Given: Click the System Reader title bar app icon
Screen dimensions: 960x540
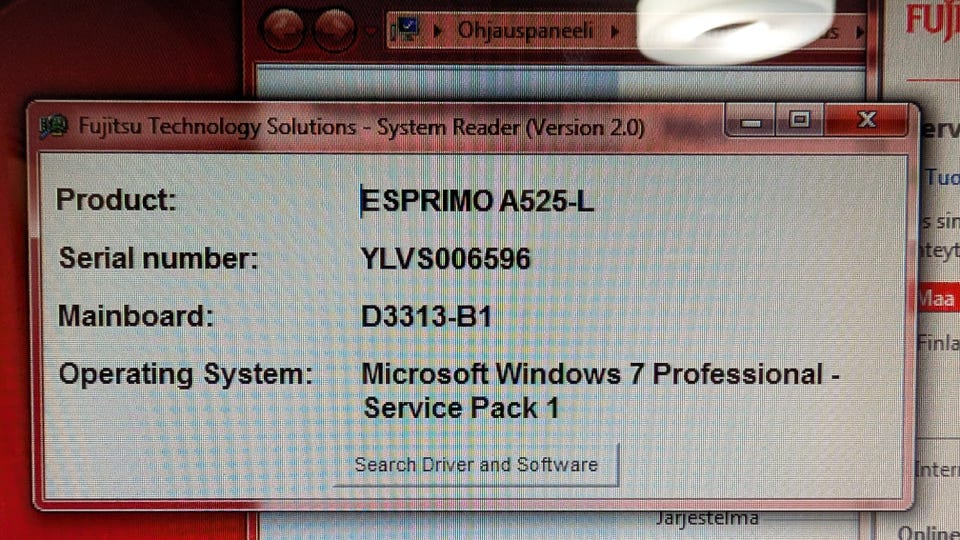Looking at the screenshot, I should coord(54,127).
